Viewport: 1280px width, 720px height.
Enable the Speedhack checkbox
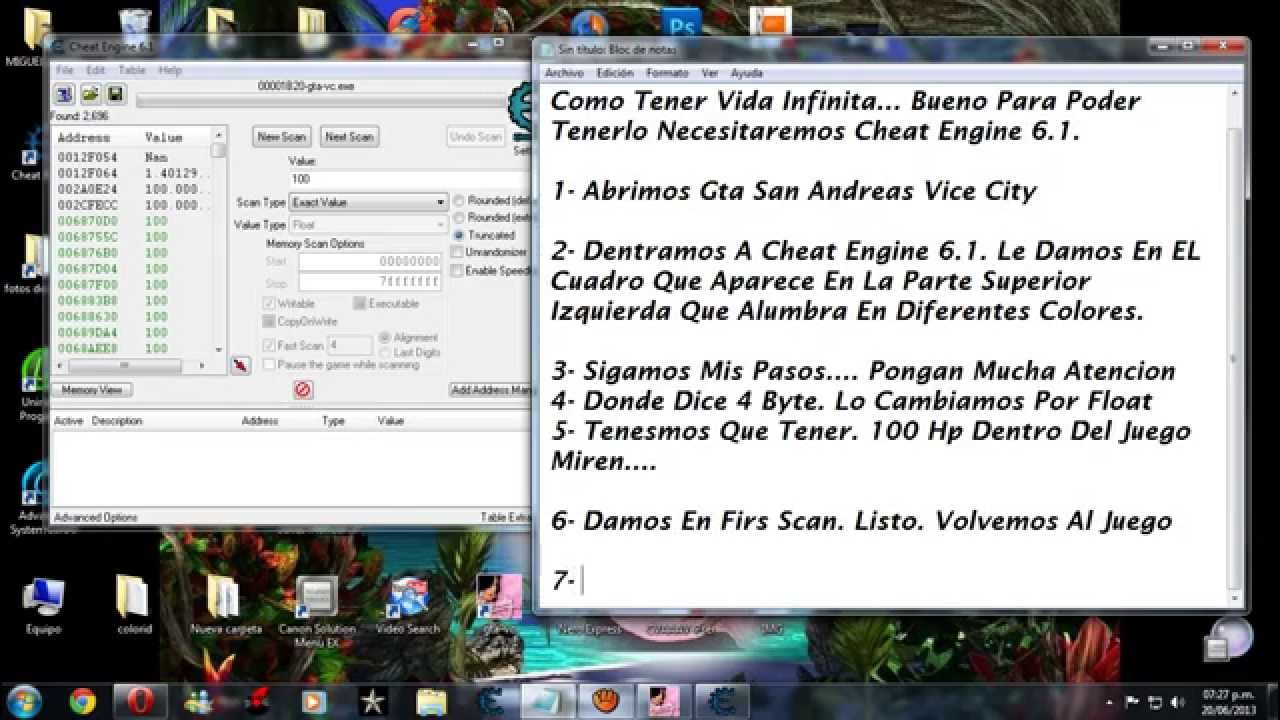point(457,270)
